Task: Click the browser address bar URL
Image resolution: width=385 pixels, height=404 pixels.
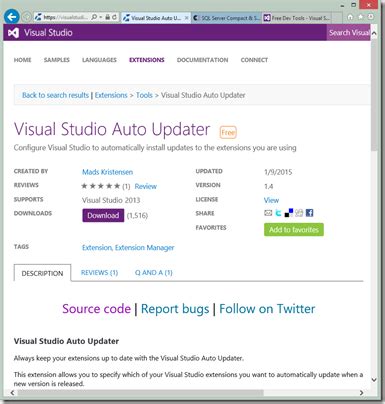Action: (x=66, y=17)
